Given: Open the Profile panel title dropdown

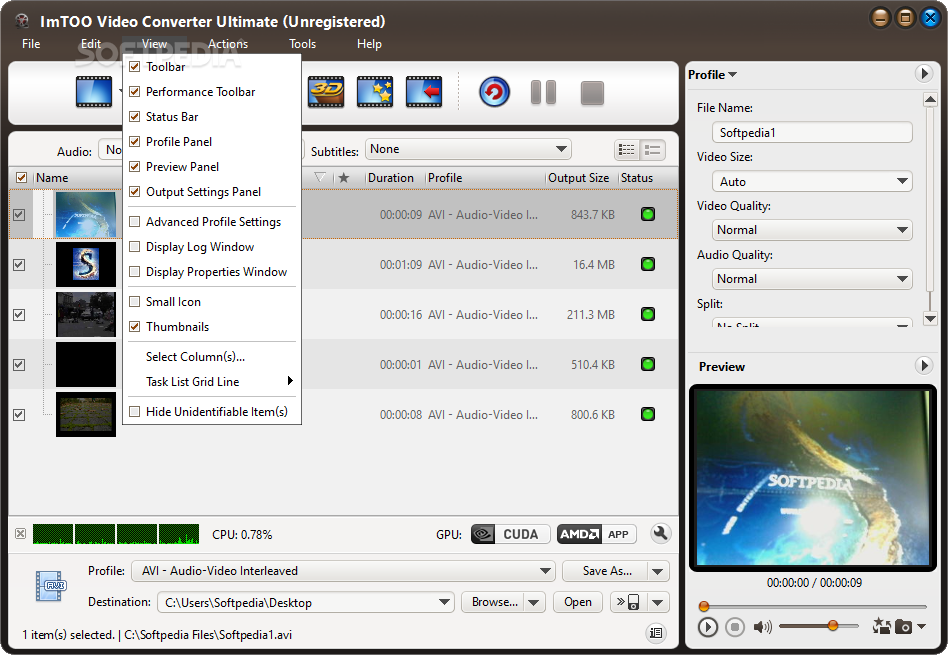Looking at the screenshot, I should pyautogui.click(x=712, y=74).
